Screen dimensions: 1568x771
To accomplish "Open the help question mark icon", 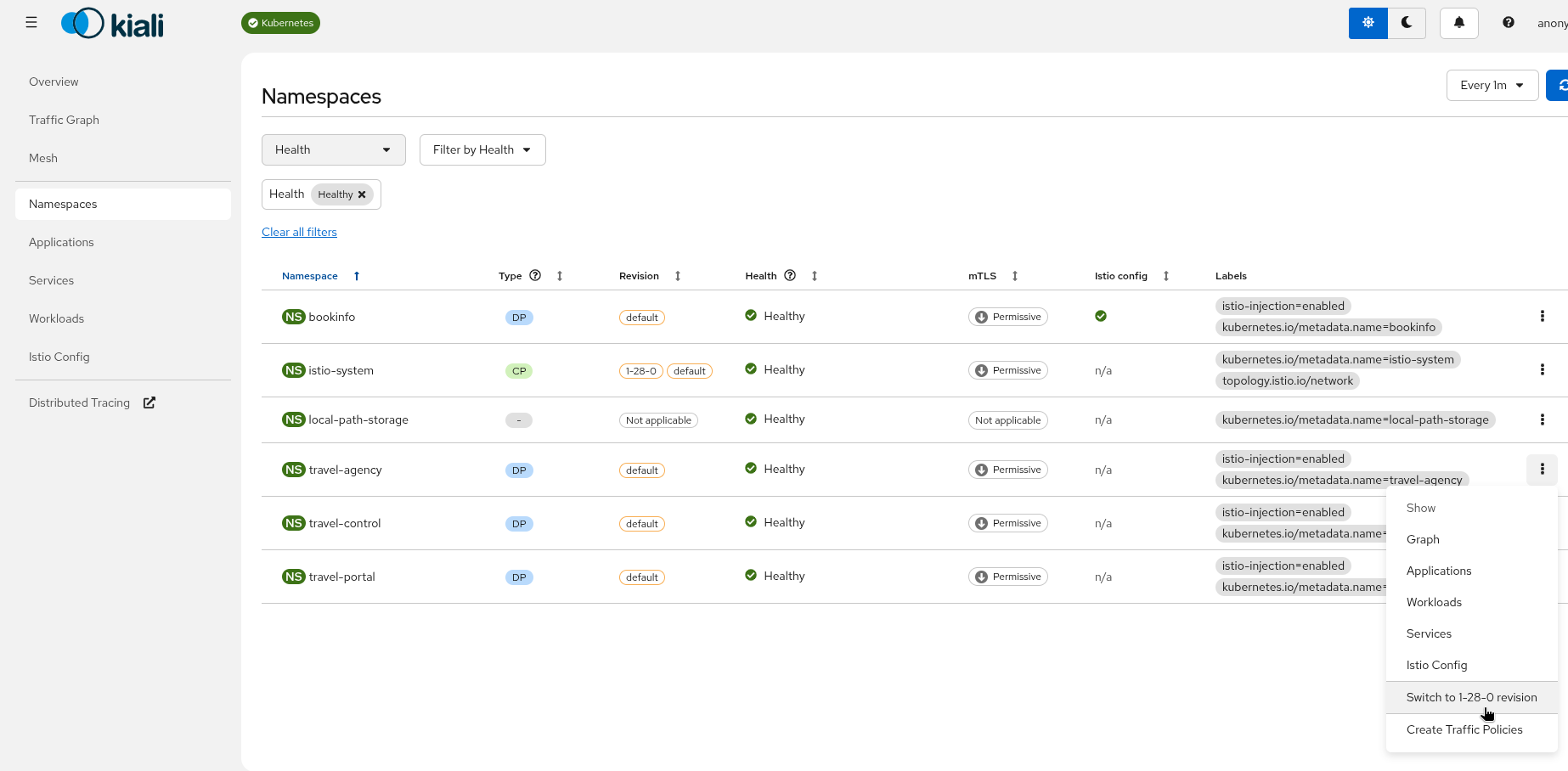I will [x=1508, y=23].
